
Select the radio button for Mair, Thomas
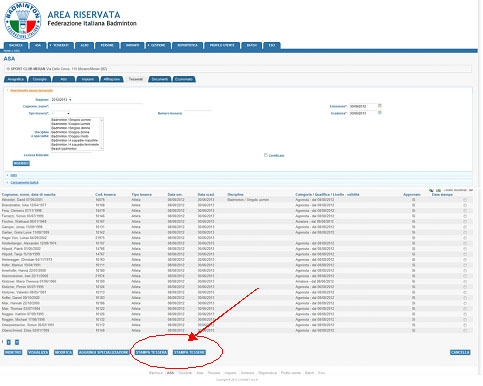[x=465, y=309]
